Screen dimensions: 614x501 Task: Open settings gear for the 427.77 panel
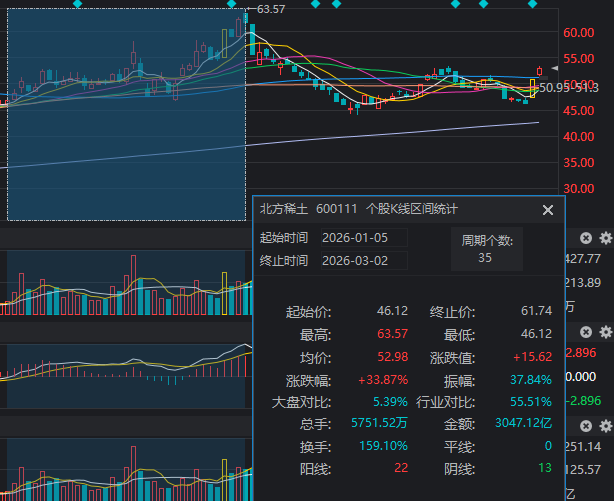click(604, 238)
